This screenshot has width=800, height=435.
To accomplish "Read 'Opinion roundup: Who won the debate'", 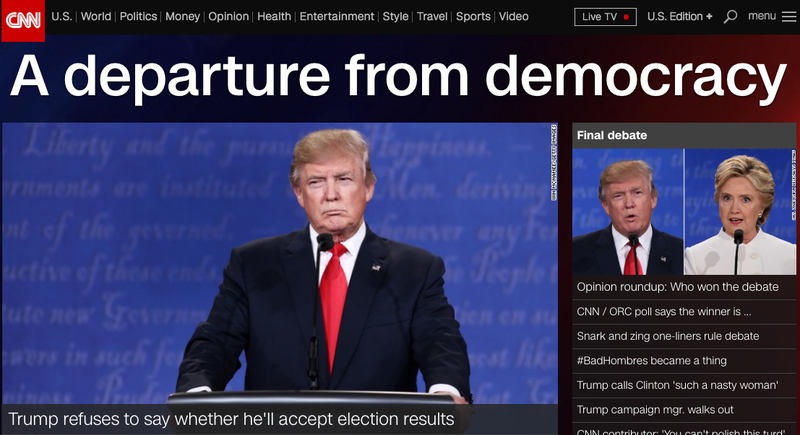I will [x=678, y=287].
